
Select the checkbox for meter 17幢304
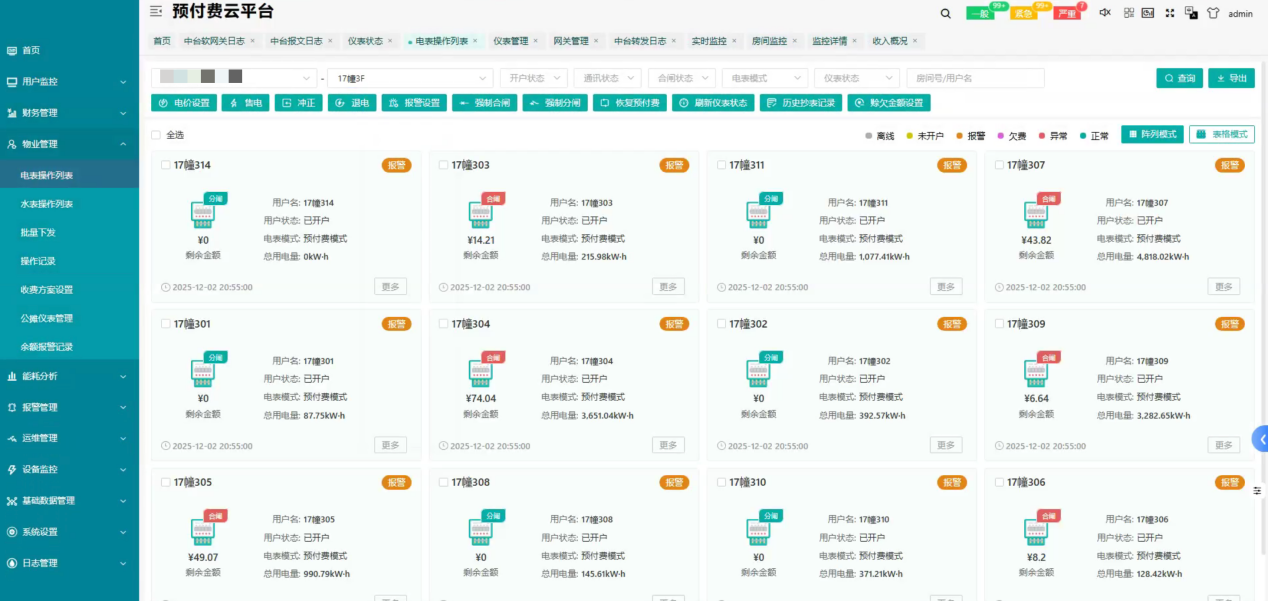tap(443, 324)
